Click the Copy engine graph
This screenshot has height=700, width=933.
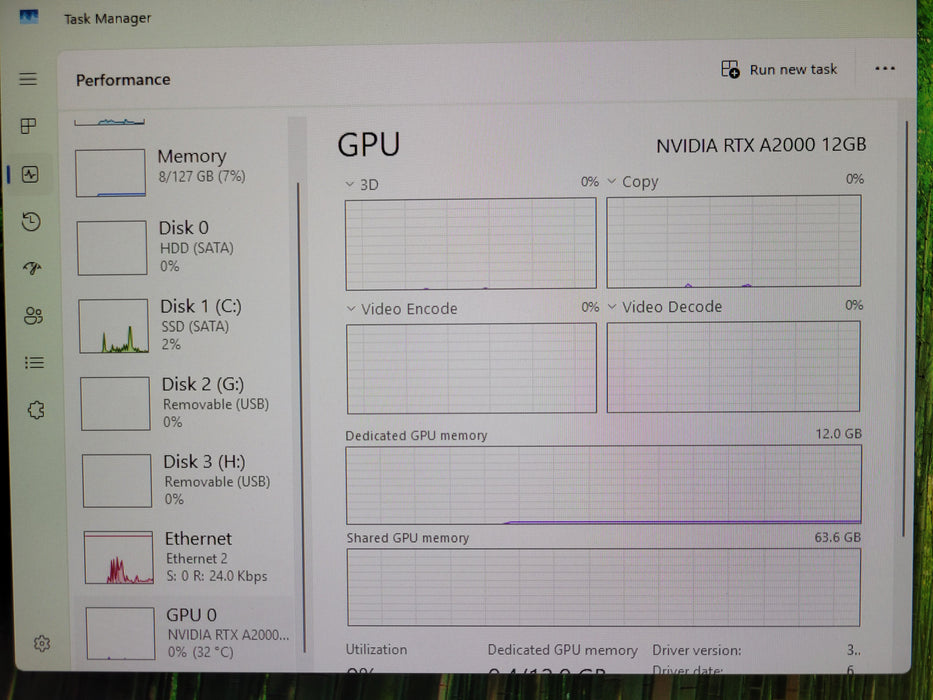(734, 241)
